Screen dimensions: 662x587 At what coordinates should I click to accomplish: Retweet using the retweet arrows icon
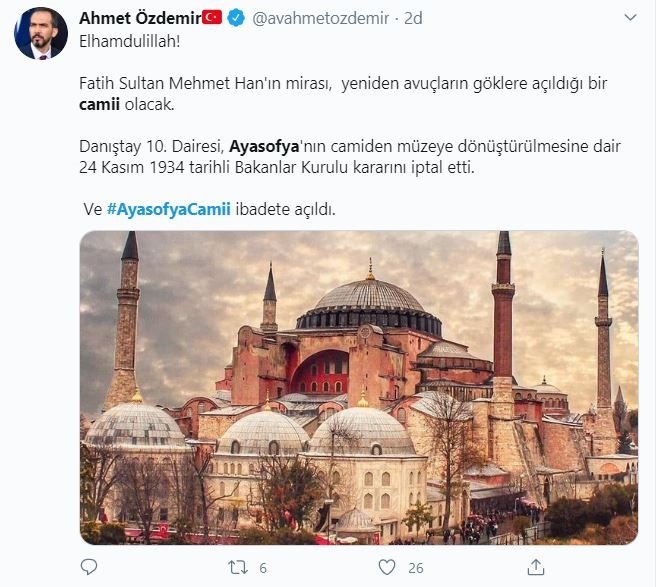coord(238,567)
